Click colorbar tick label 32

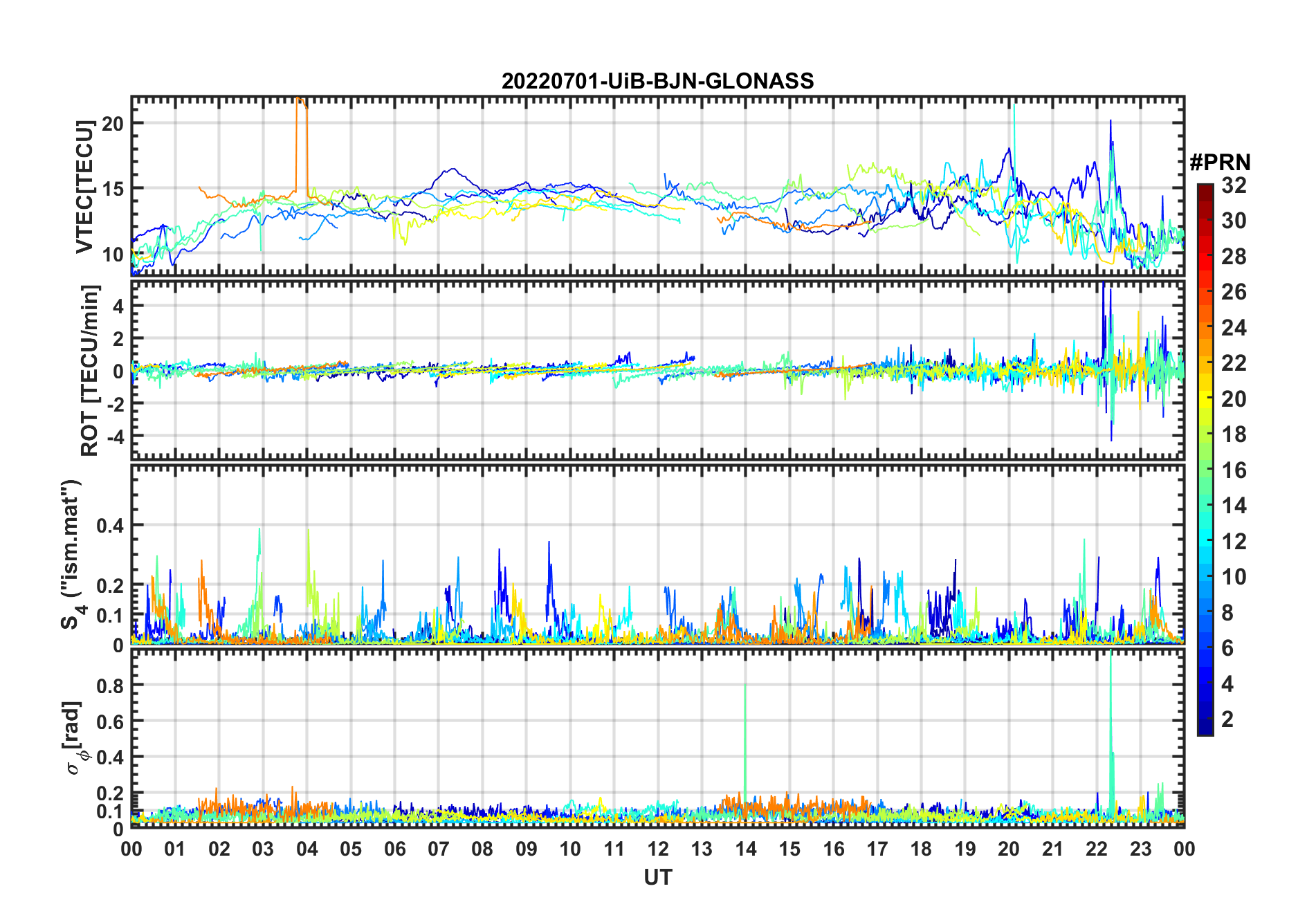pyautogui.click(x=1234, y=185)
